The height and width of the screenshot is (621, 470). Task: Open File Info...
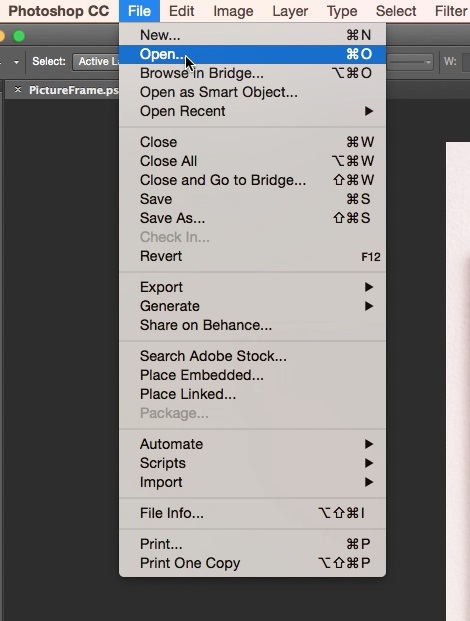[252, 512]
